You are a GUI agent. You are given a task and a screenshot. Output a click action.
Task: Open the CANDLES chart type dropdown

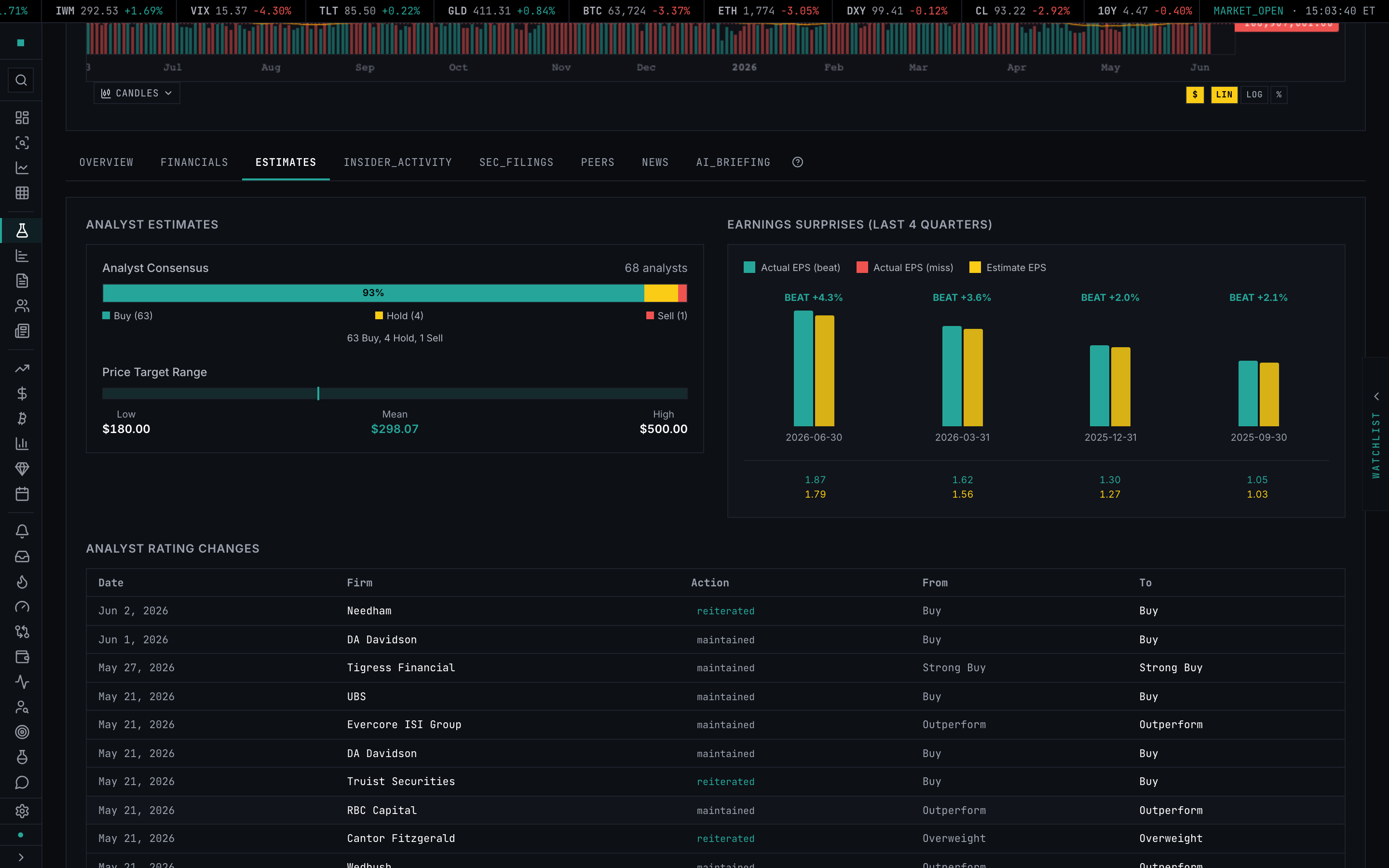point(136,93)
